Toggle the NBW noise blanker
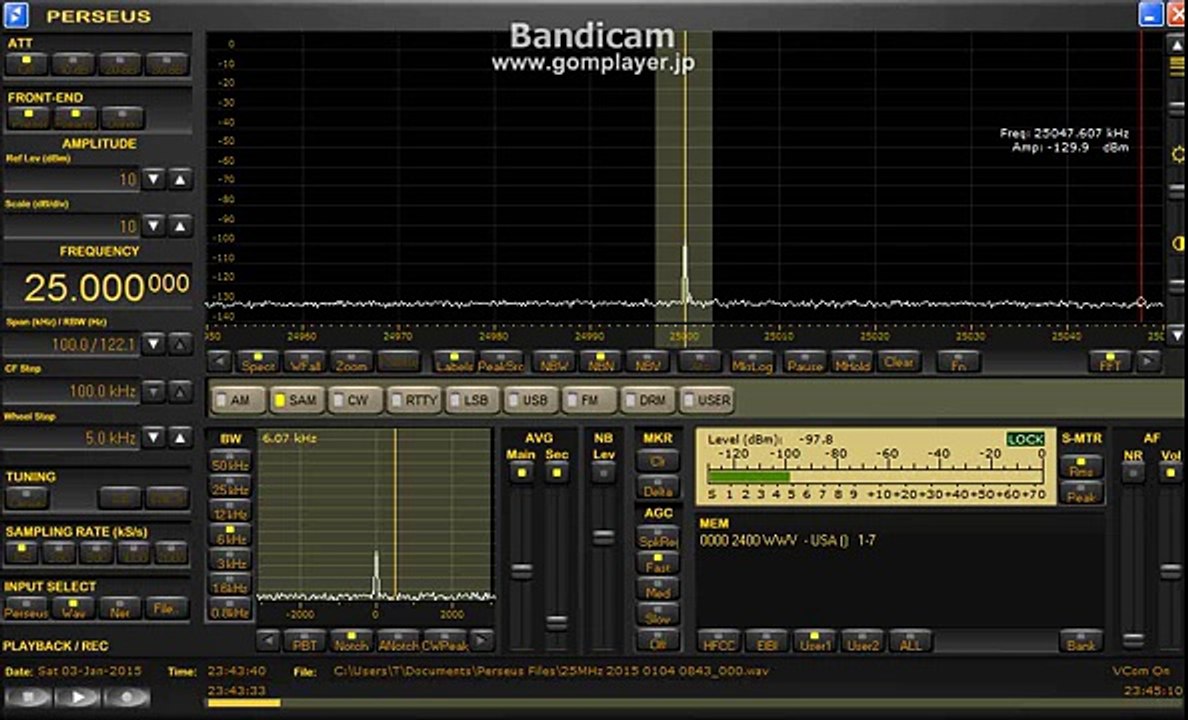Viewport: 1188px width, 720px height. (555, 362)
